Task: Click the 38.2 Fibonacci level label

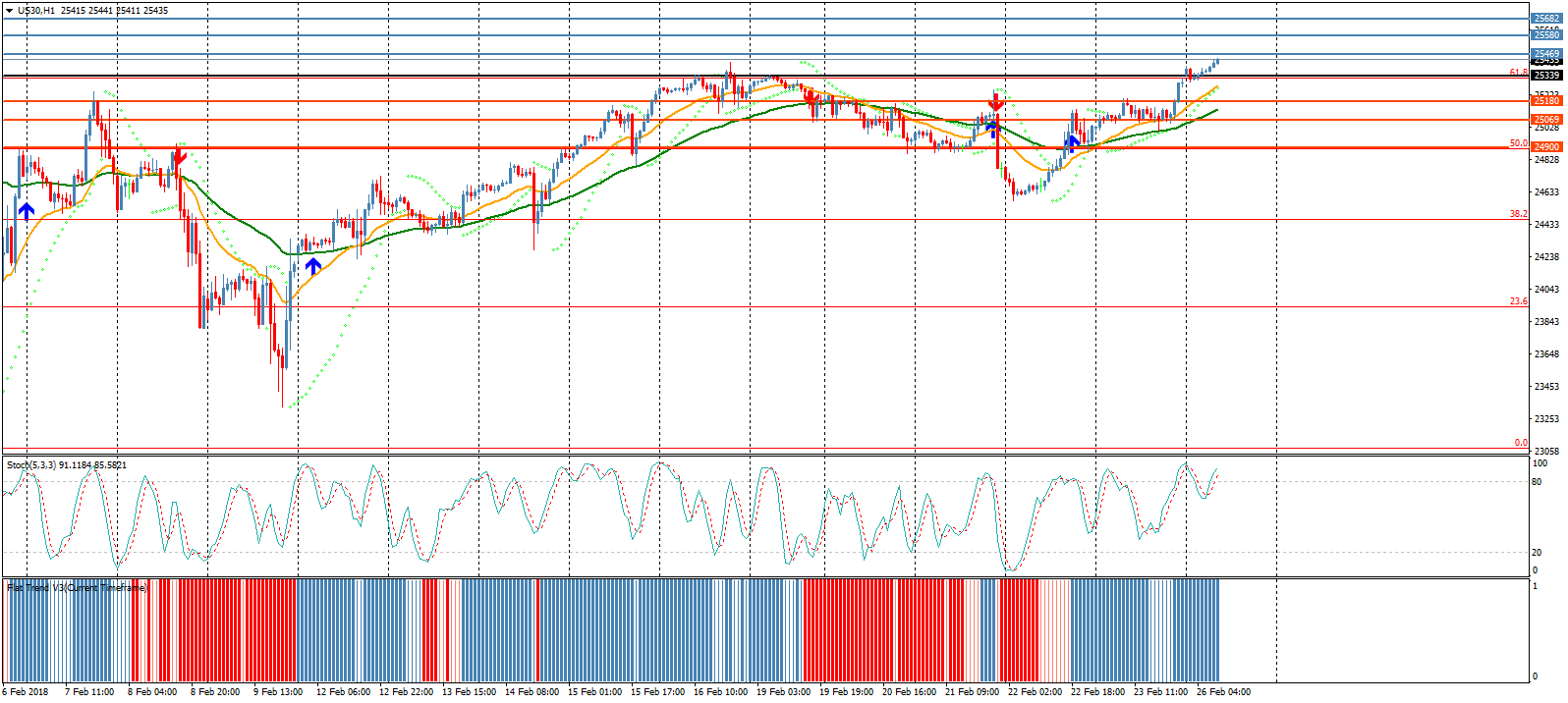Action: coord(1518,214)
